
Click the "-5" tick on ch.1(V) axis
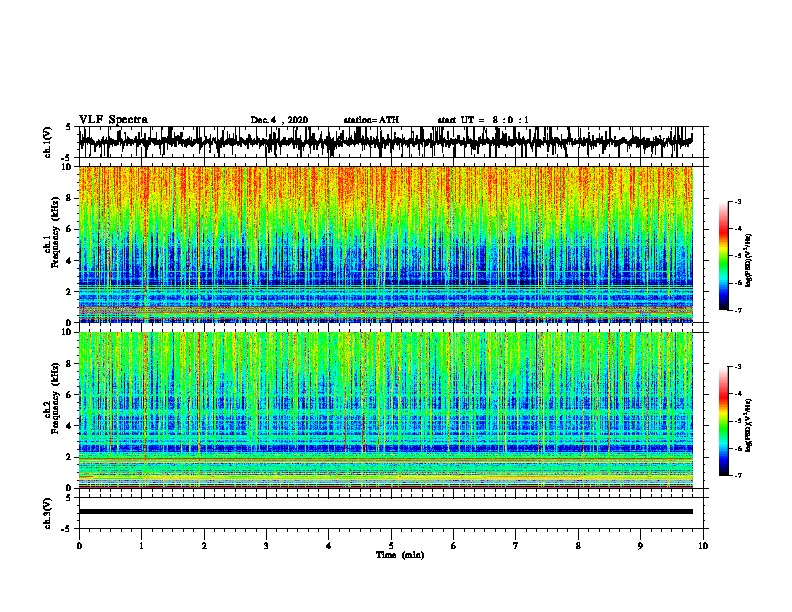[67, 157]
